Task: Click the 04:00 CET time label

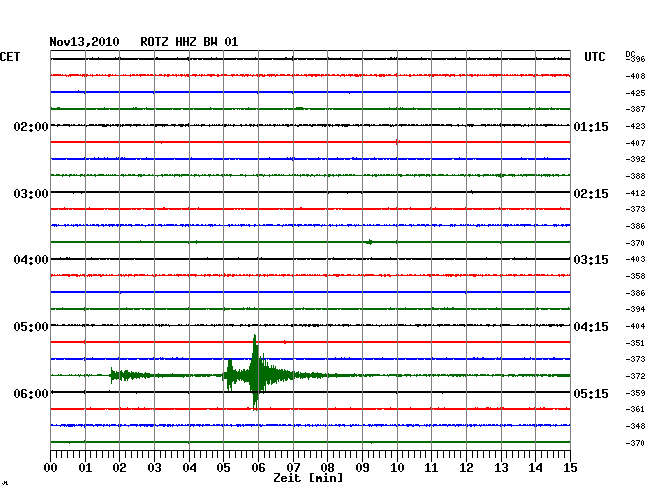Action: point(31,260)
